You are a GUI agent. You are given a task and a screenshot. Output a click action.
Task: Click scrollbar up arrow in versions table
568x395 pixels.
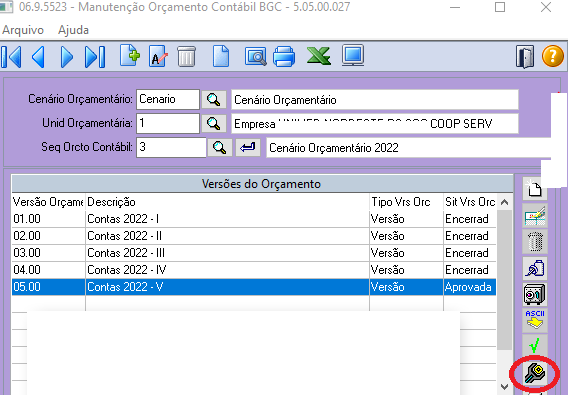tap(504, 202)
